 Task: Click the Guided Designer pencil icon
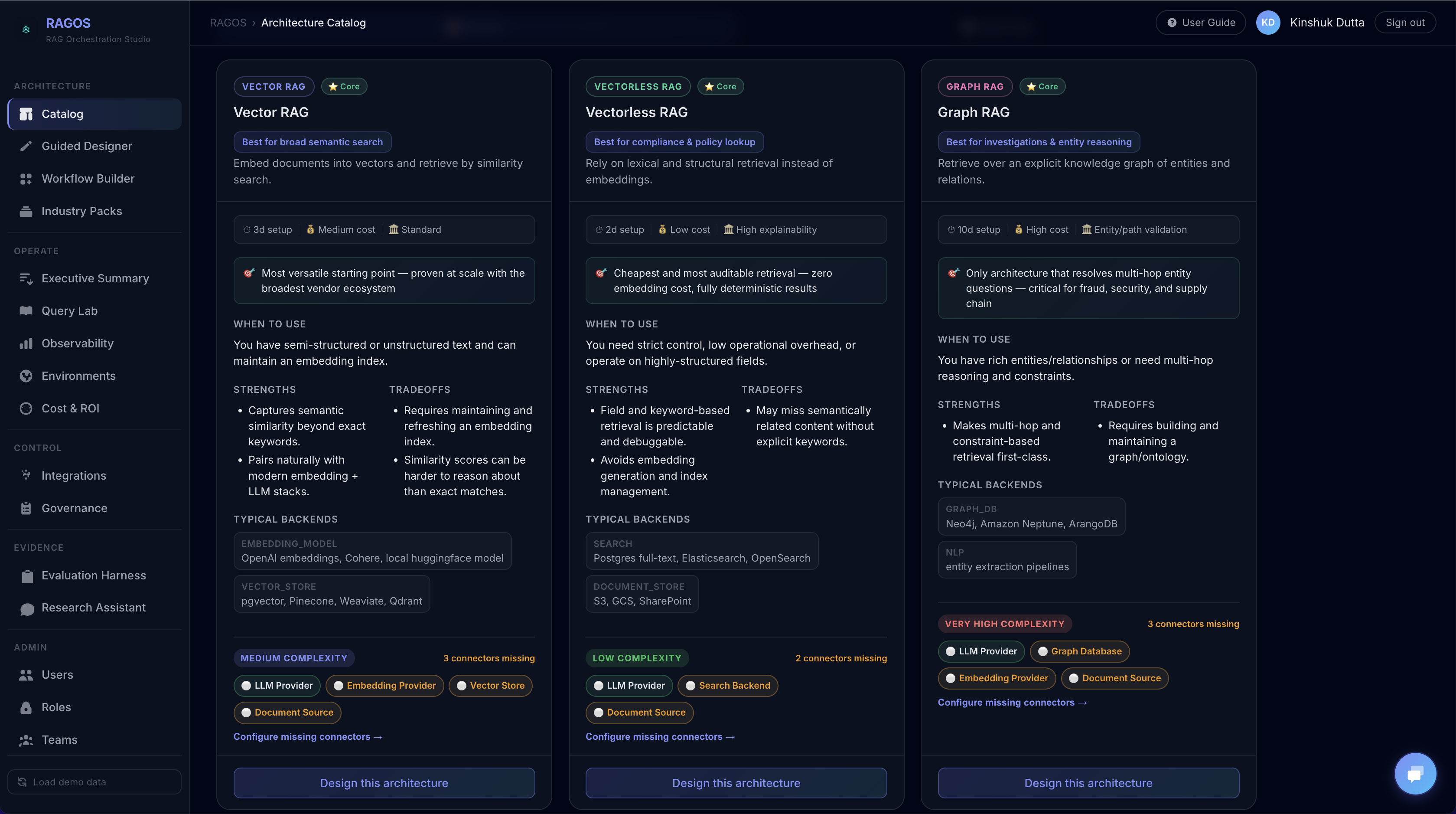coord(26,146)
